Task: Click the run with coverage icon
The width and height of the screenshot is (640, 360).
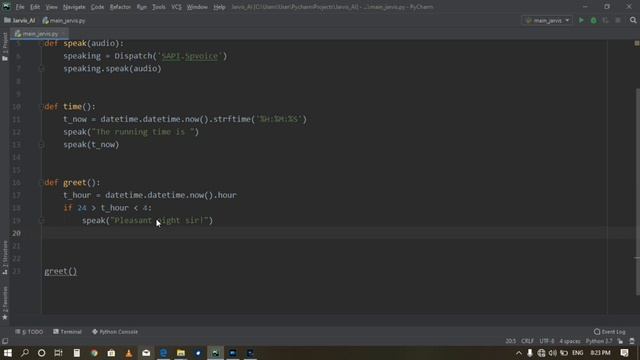Action: coord(605,20)
